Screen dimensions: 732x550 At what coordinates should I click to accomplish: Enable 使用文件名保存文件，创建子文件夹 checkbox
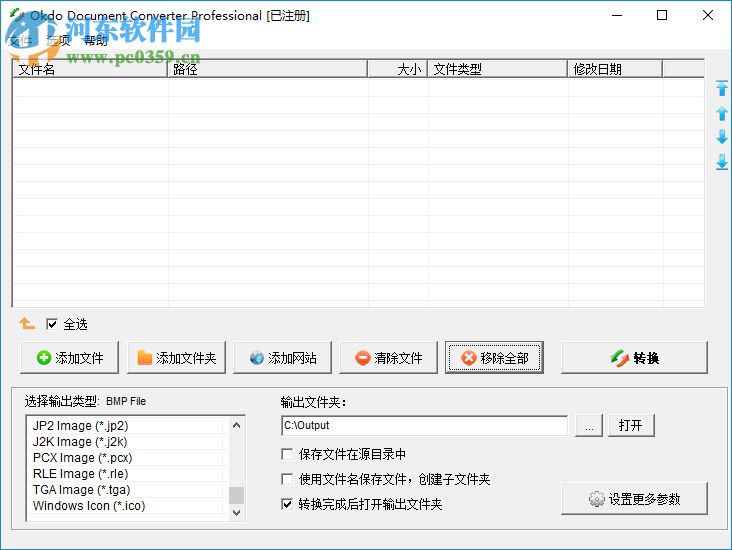coord(287,479)
